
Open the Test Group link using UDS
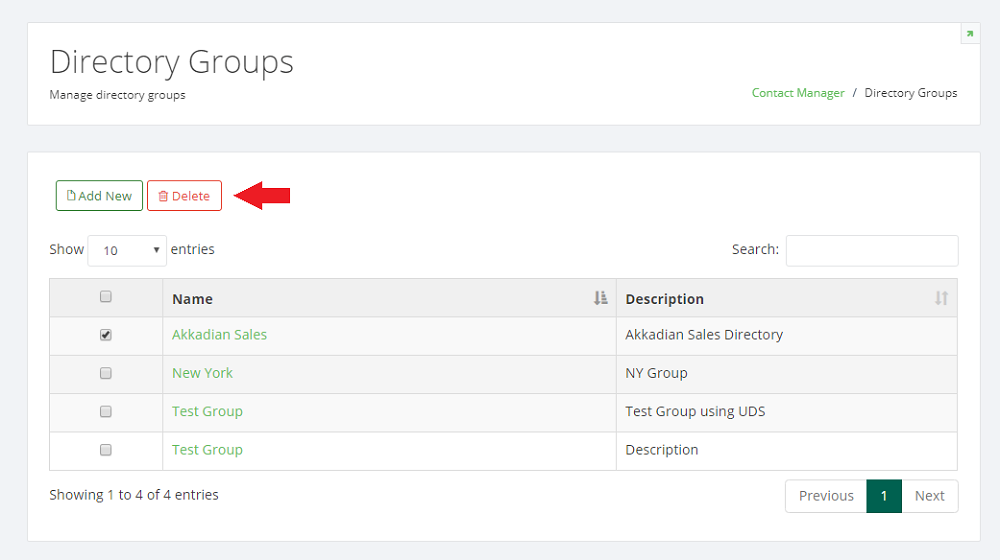tap(207, 411)
